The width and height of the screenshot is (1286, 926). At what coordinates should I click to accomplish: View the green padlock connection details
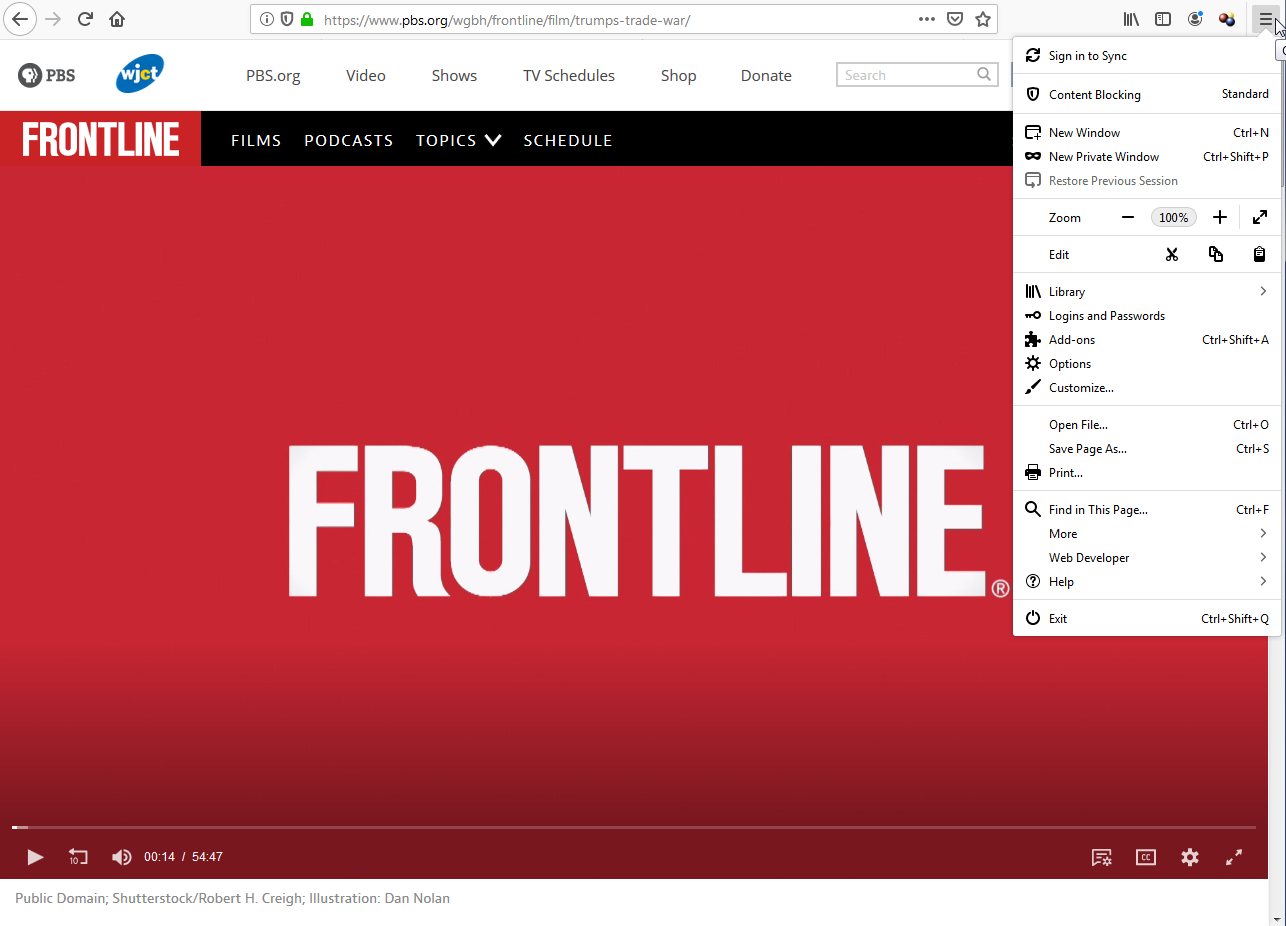coord(307,19)
